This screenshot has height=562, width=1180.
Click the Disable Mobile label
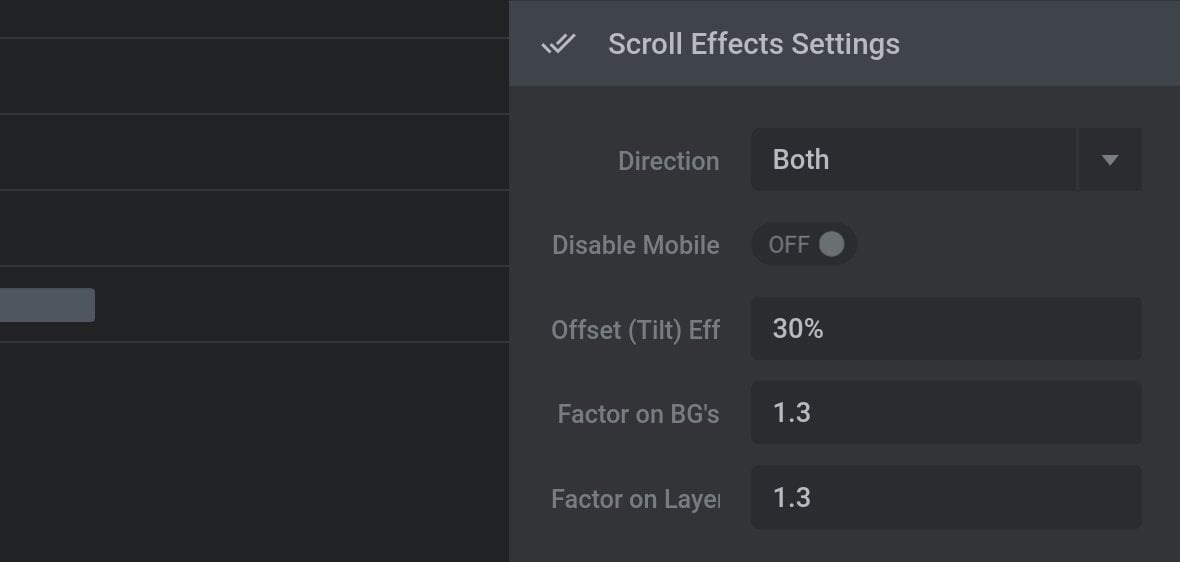coord(636,245)
